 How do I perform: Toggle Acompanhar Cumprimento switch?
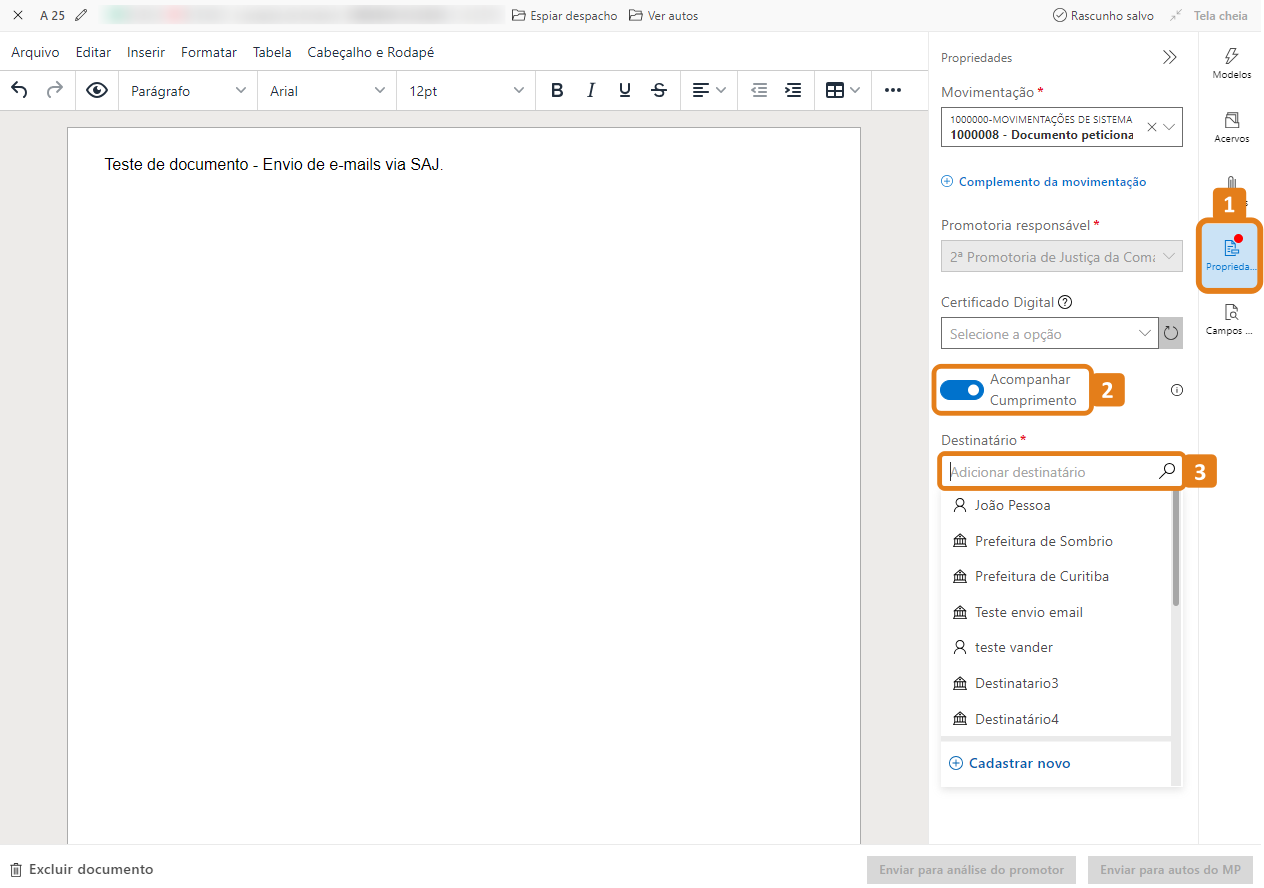[x=962, y=390]
